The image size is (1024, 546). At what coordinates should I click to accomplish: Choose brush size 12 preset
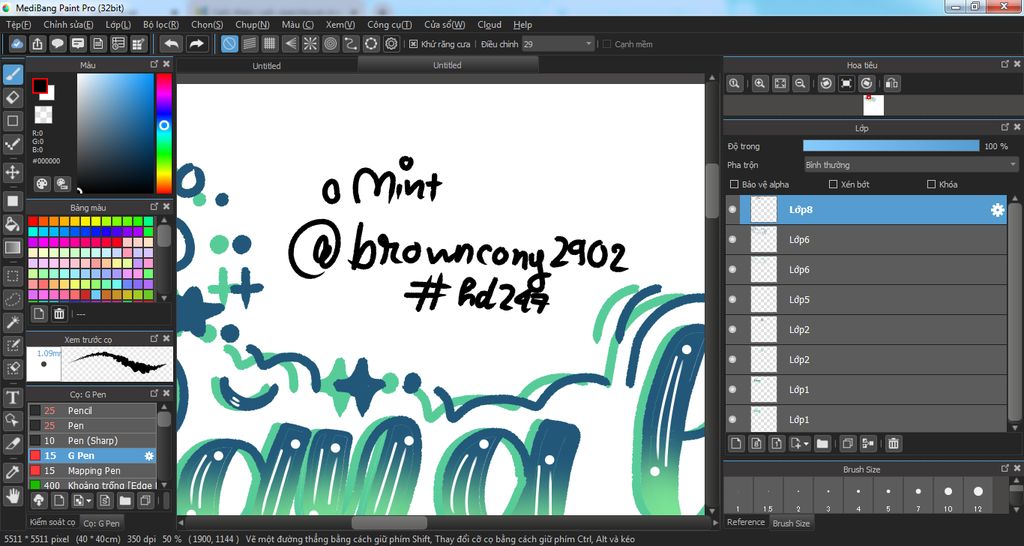click(978, 496)
